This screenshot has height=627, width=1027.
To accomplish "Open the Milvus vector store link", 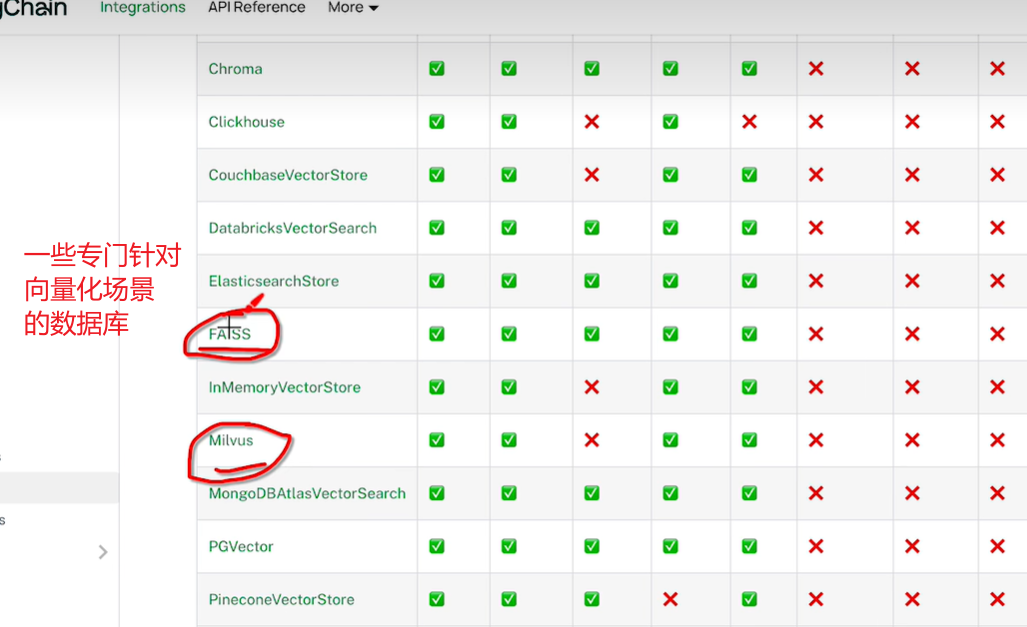I will [x=231, y=440].
